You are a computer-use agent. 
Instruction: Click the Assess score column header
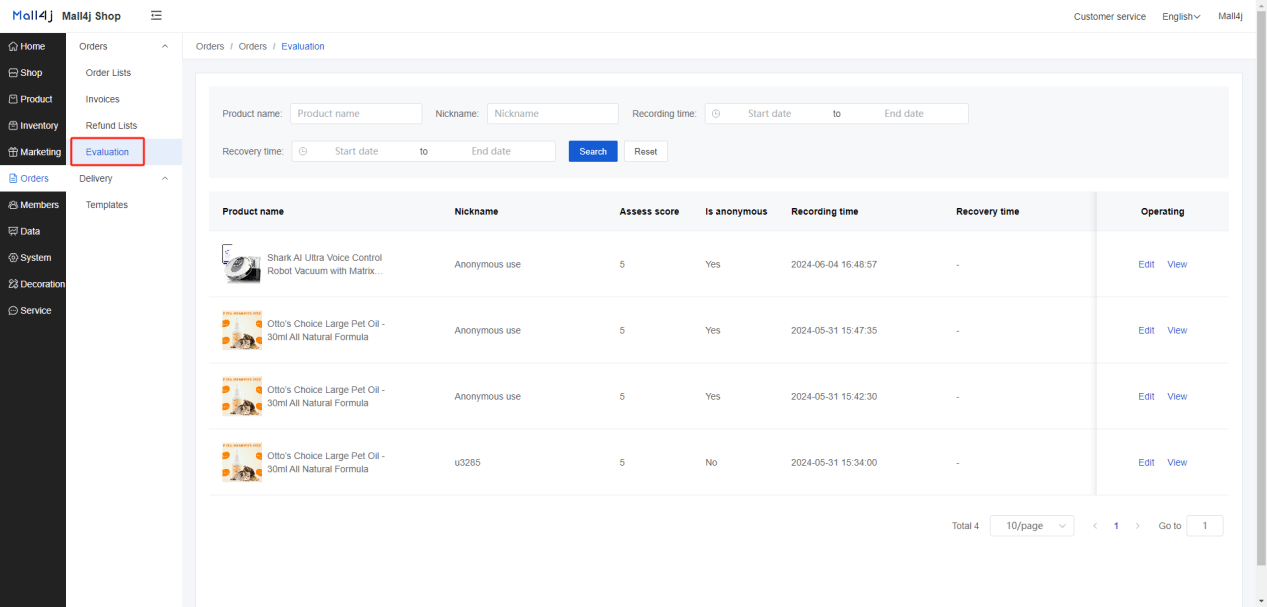point(649,212)
